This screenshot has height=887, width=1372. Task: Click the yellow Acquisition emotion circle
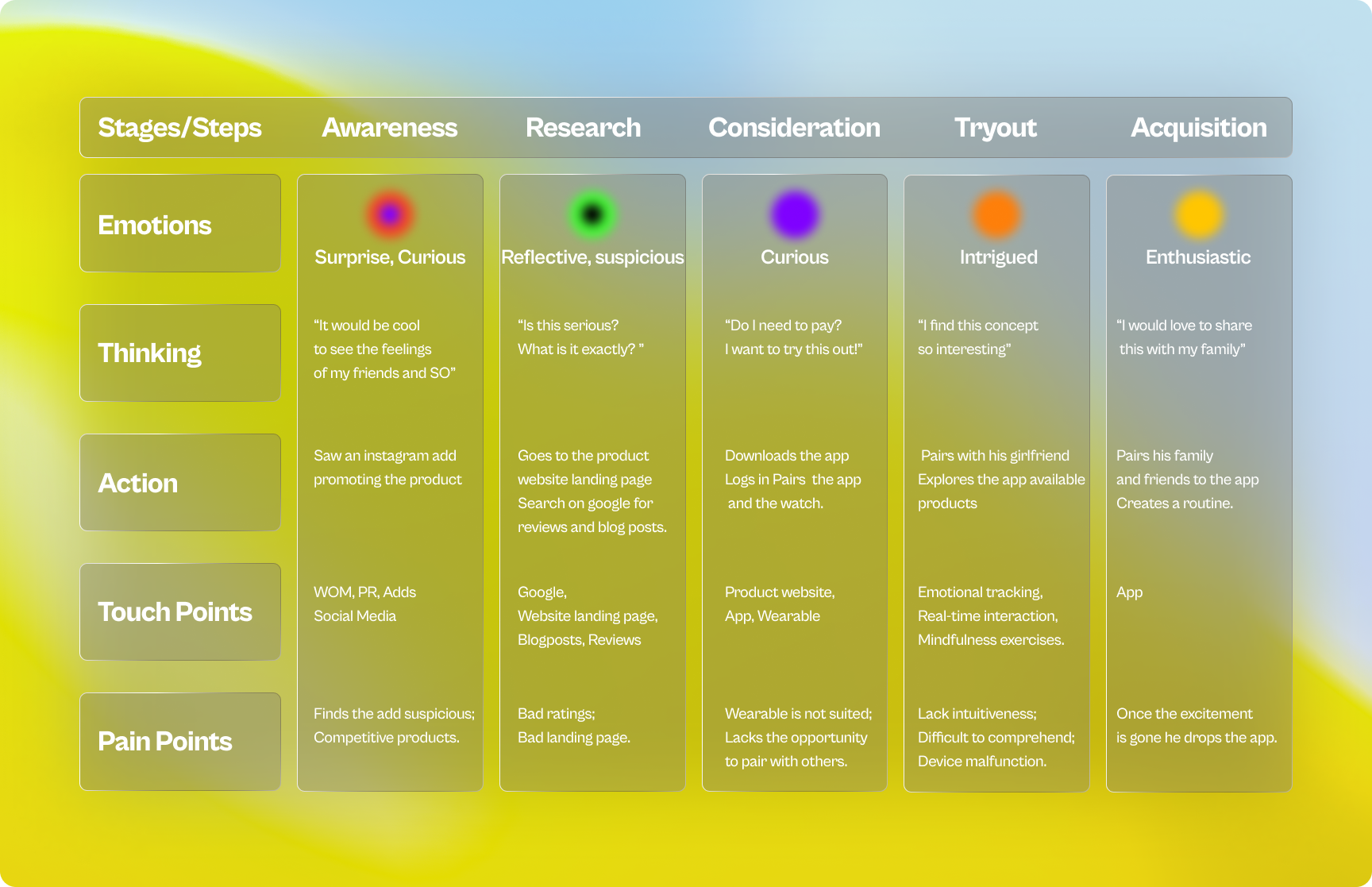click(x=1199, y=214)
